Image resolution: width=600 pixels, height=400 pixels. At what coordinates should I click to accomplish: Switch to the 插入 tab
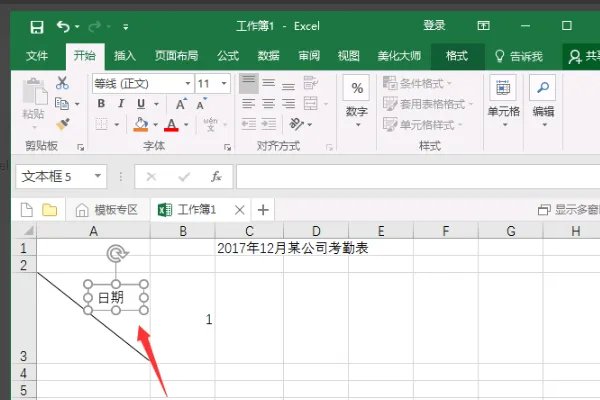(x=125, y=56)
